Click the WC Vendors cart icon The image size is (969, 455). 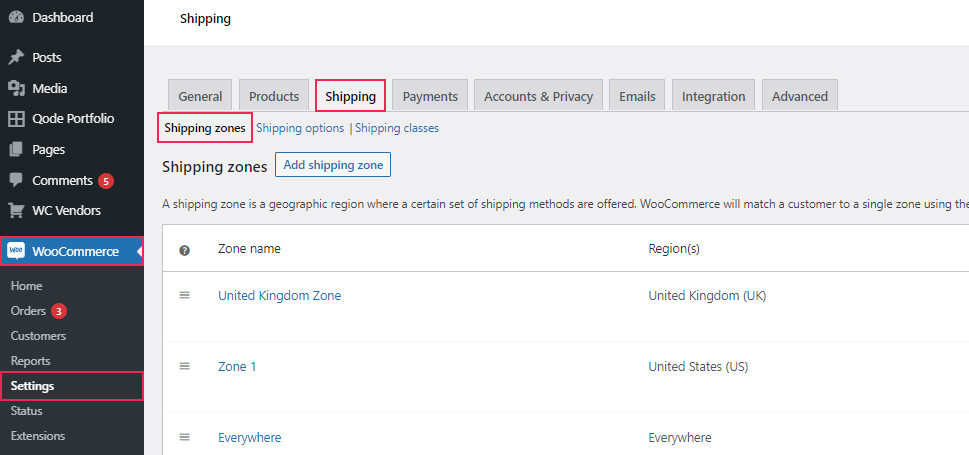pyautogui.click(x=16, y=211)
